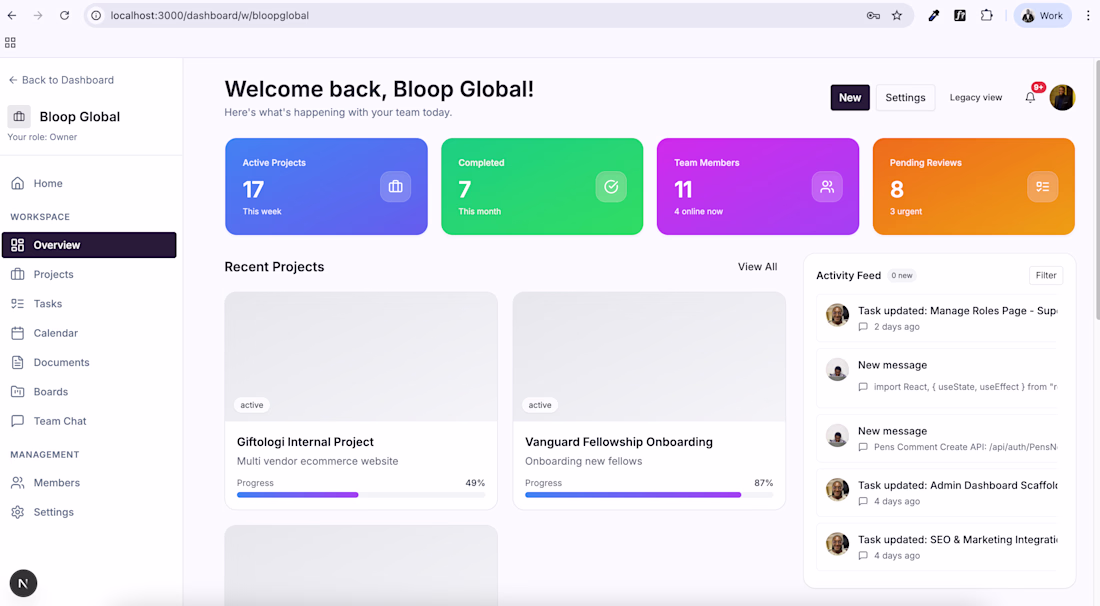The width and height of the screenshot is (1100, 606).
Task: Click '49%' progress value on Giftologi
Action: 475,483
